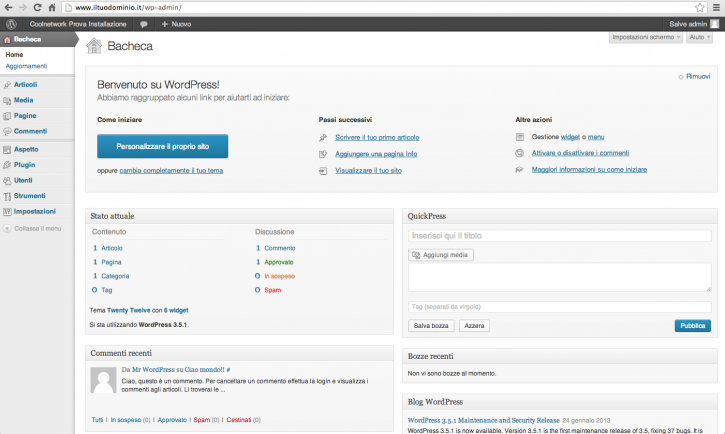725x434 pixels.
Task: Click Scrivere il tuo primo articolo link
Action: pyautogui.click(x=377, y=137)
